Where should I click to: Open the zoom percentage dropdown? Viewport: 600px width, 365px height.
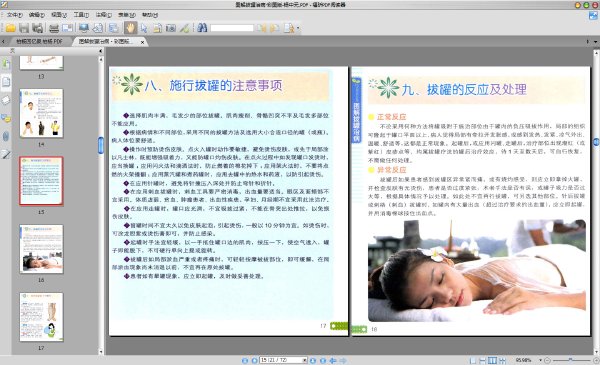click(540, 360)
